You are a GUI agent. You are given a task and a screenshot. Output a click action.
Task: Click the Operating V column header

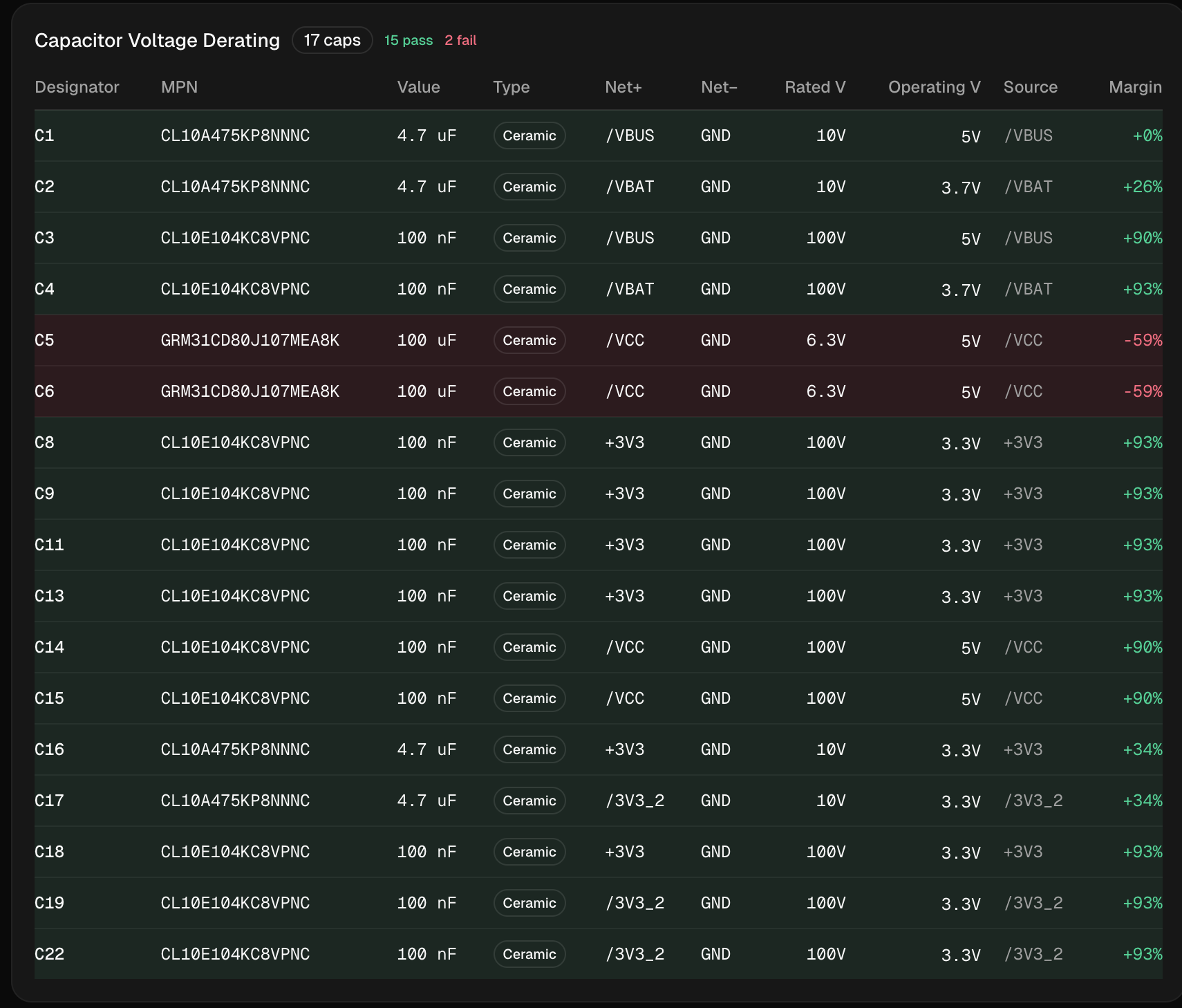click(933, 87)
